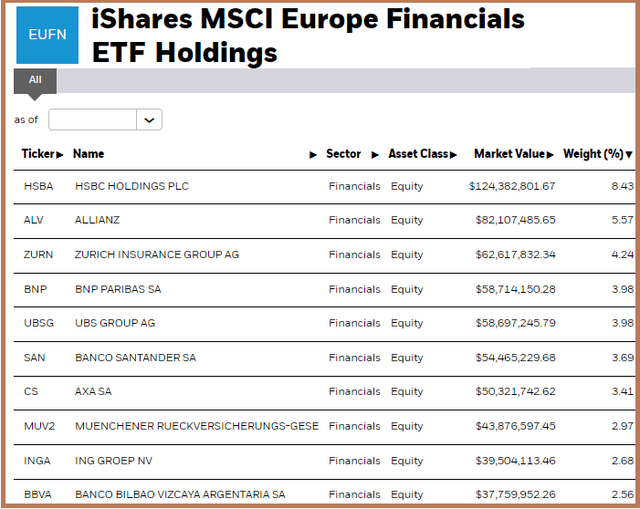Sort by the Asset Class column arrow
This screenshot has height=509, width=640.
(x=454, y=155)
